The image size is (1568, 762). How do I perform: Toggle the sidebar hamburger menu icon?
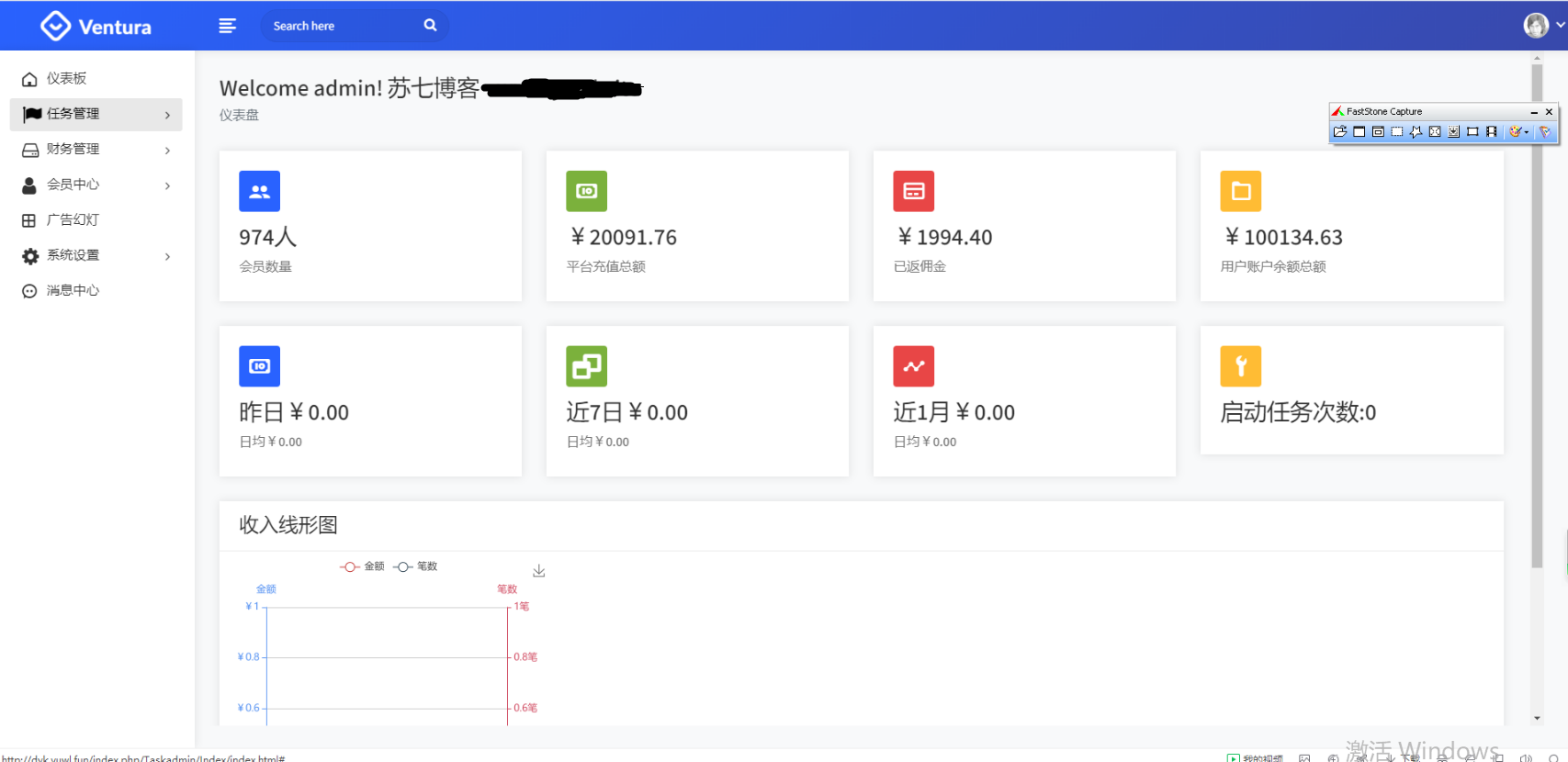(x=227, y=26)
